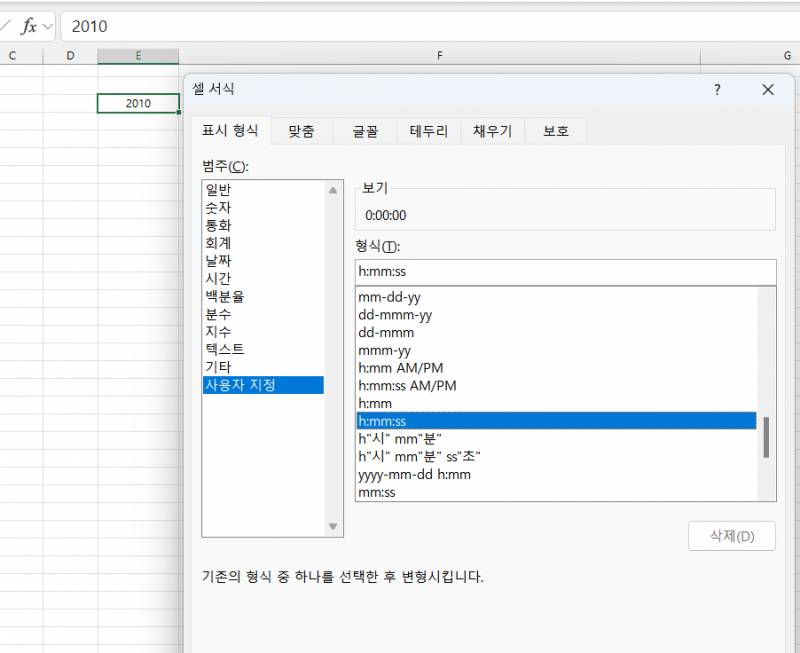Image resolution: width=800 pixels, height=653 pixels.
Task: Choose mm-dd-yy format
Action: 556,297
